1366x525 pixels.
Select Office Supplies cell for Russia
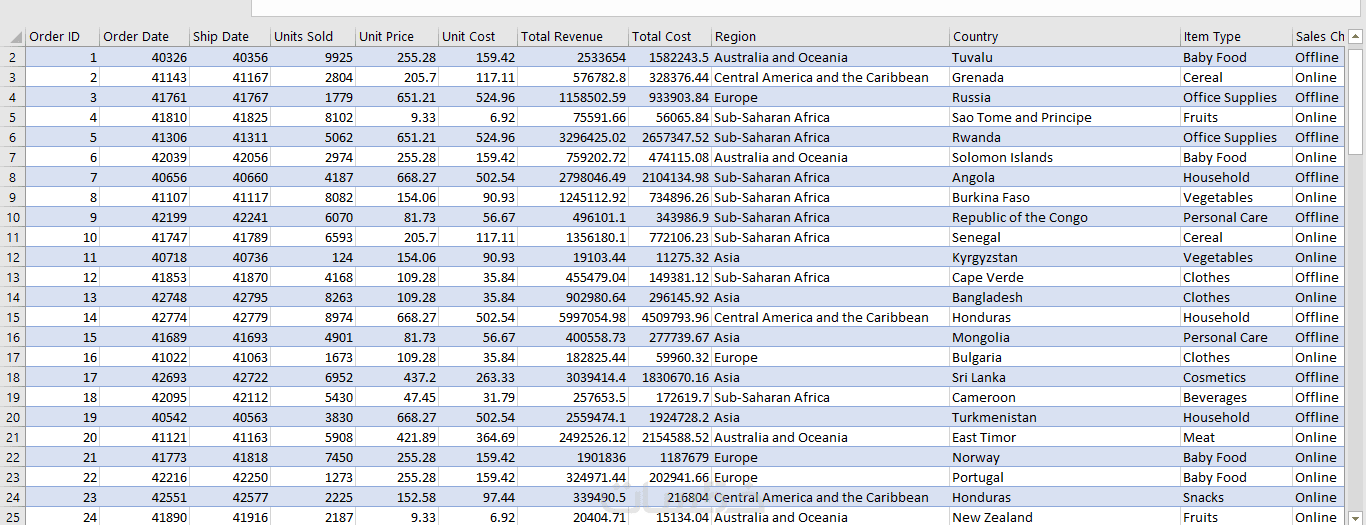1229,97
